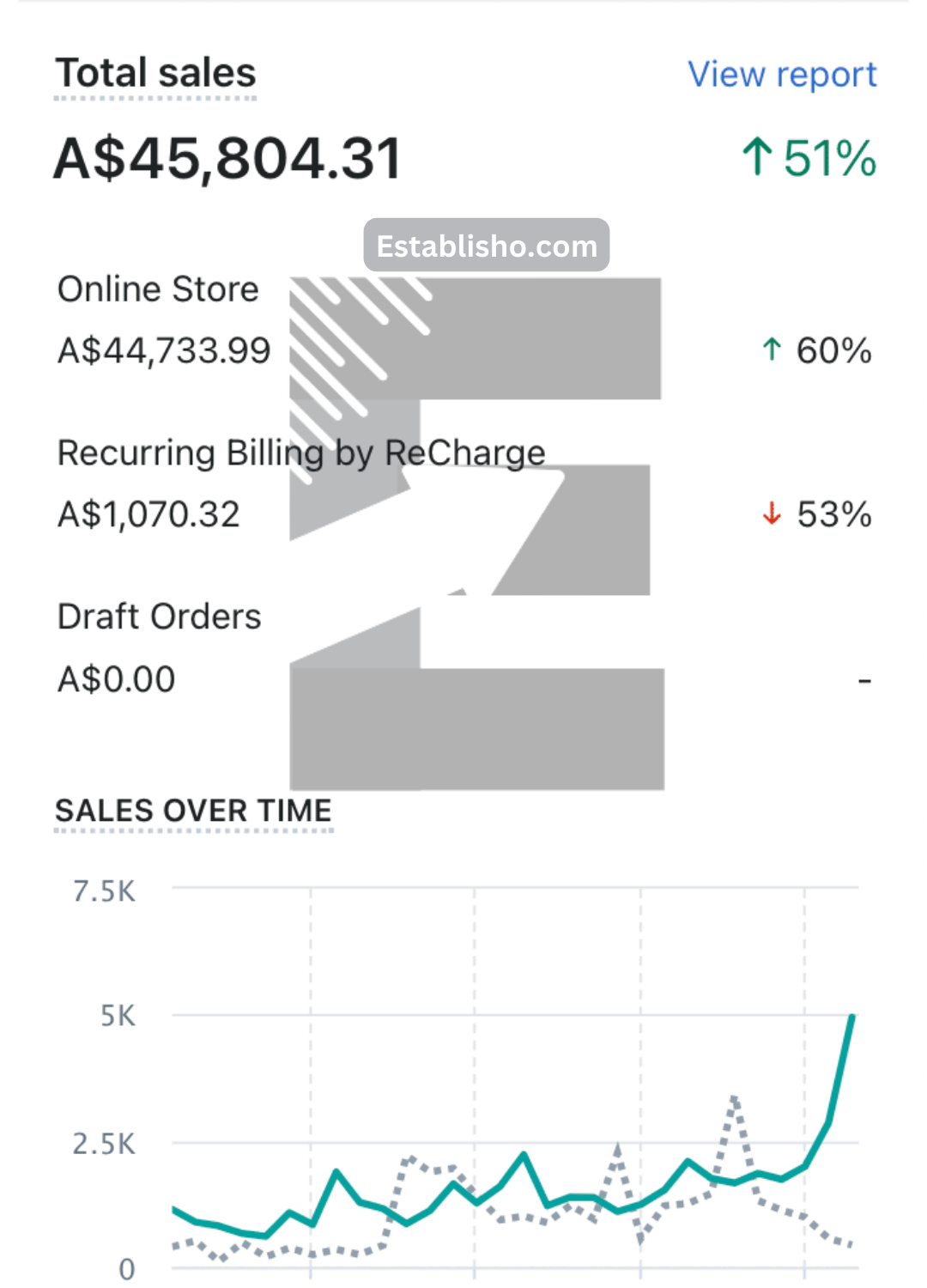Click the A$1,070.32 ReCharge amount

pyautogui.click(x=148, y=514)
